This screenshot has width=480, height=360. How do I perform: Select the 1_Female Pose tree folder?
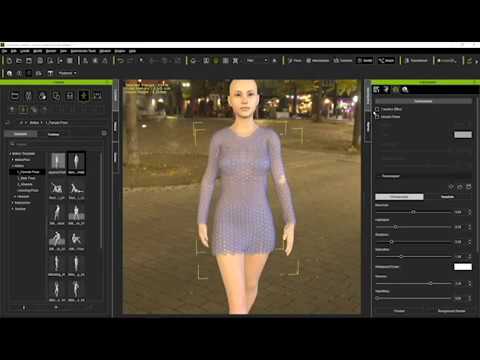(x=28, y=172)
